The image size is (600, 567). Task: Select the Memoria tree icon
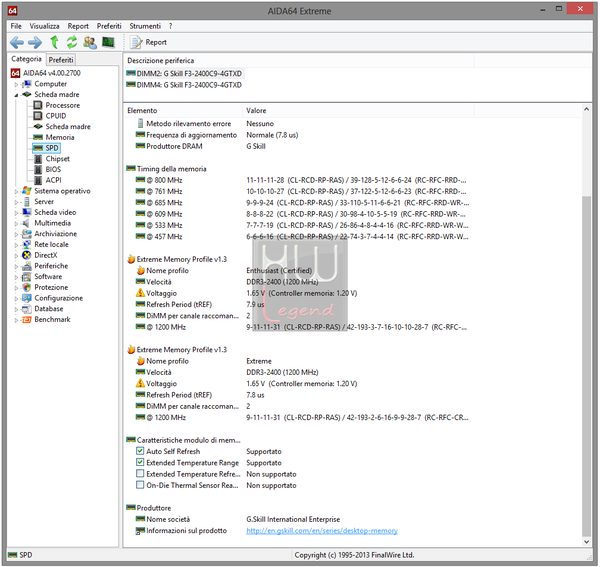[38, 137]
